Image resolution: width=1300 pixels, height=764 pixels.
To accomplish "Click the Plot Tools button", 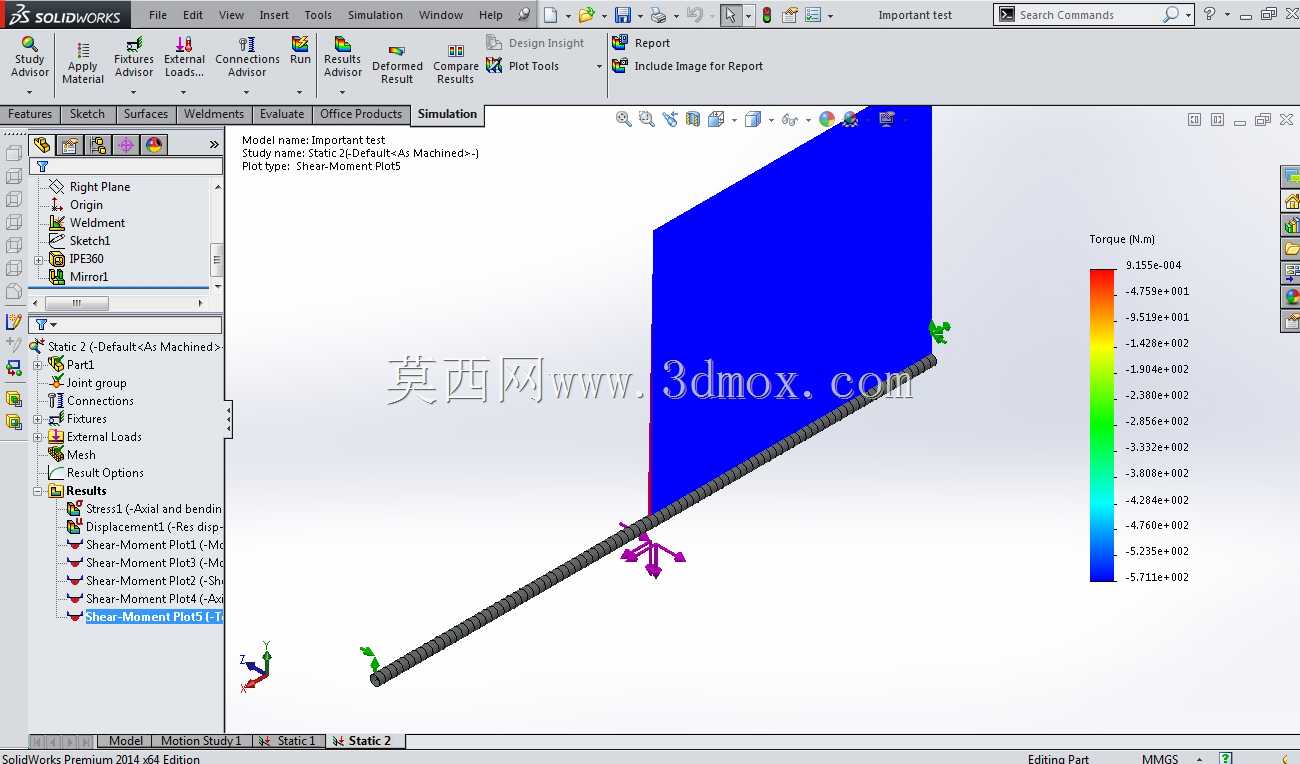I will pos(523,66).
